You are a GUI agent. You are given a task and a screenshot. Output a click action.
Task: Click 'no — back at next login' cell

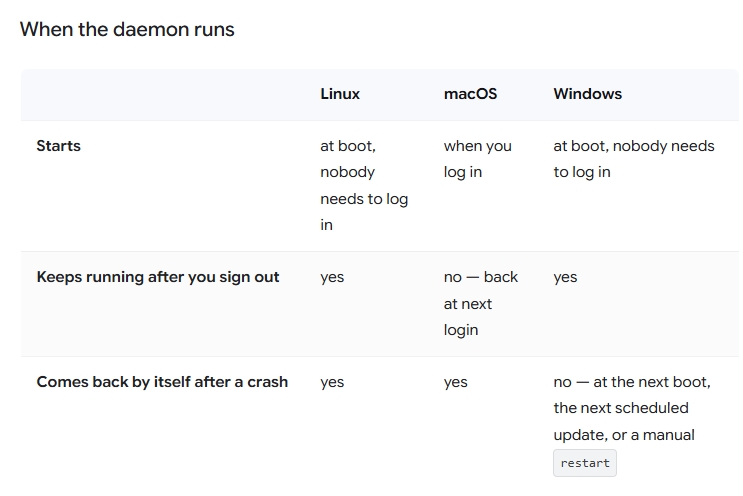(x=481, y=303)
